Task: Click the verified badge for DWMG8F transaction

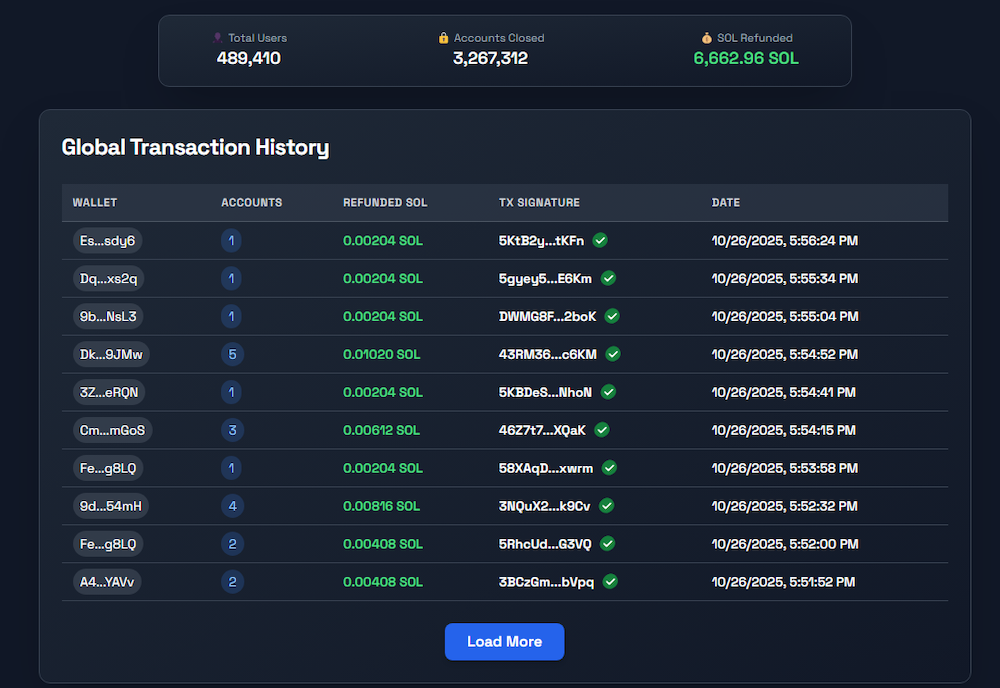Action: pyautogui.click(x=612, y=316)
